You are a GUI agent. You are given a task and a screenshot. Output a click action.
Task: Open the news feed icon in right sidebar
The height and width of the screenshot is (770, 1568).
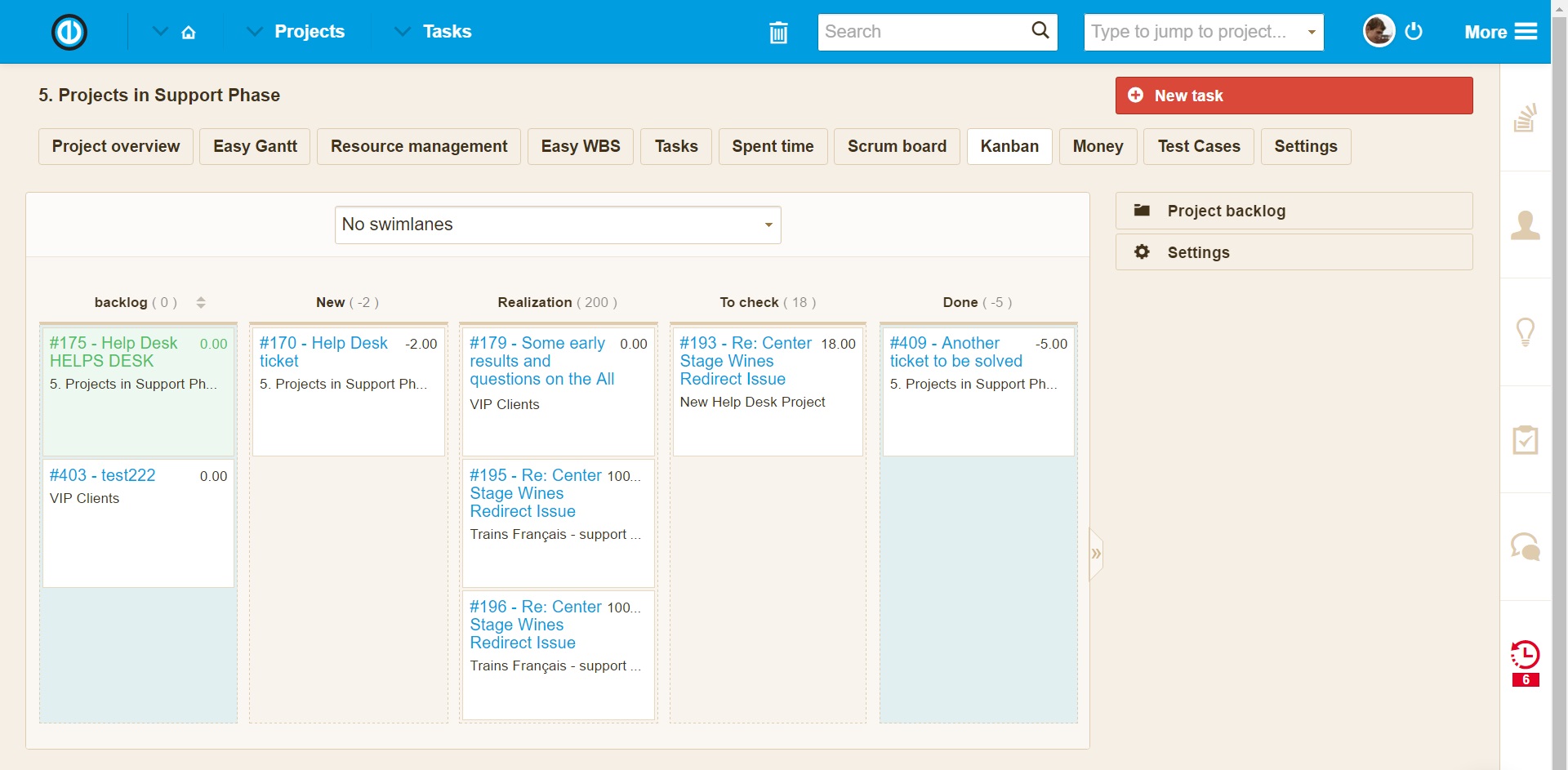click(x=1526, y=116)
